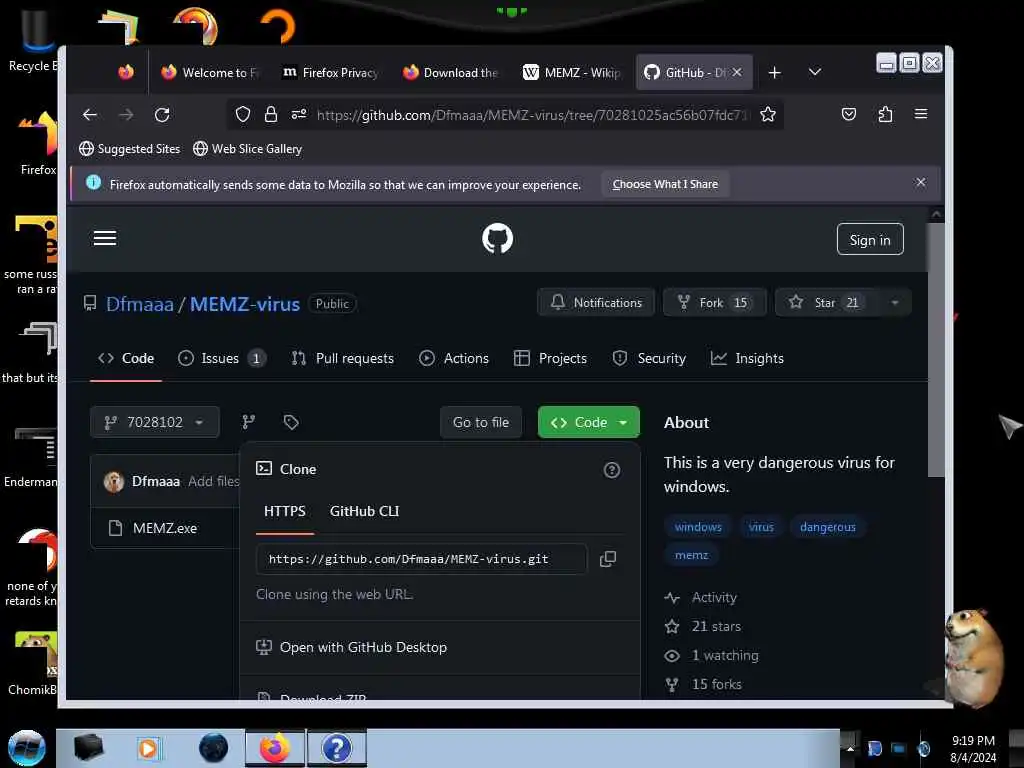Open the Recycle Bin desktop icon

[34, 40]
